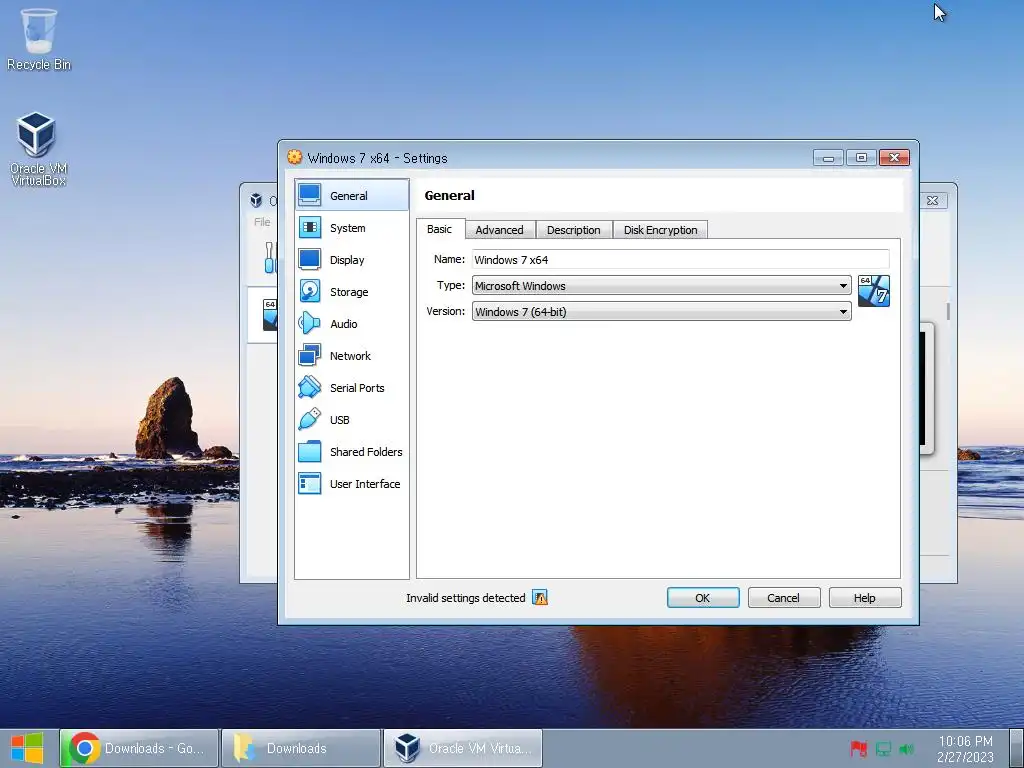This screenshot has width=1024, height=768.
Task: Click the OK button
Action: [x=703, y=598]
